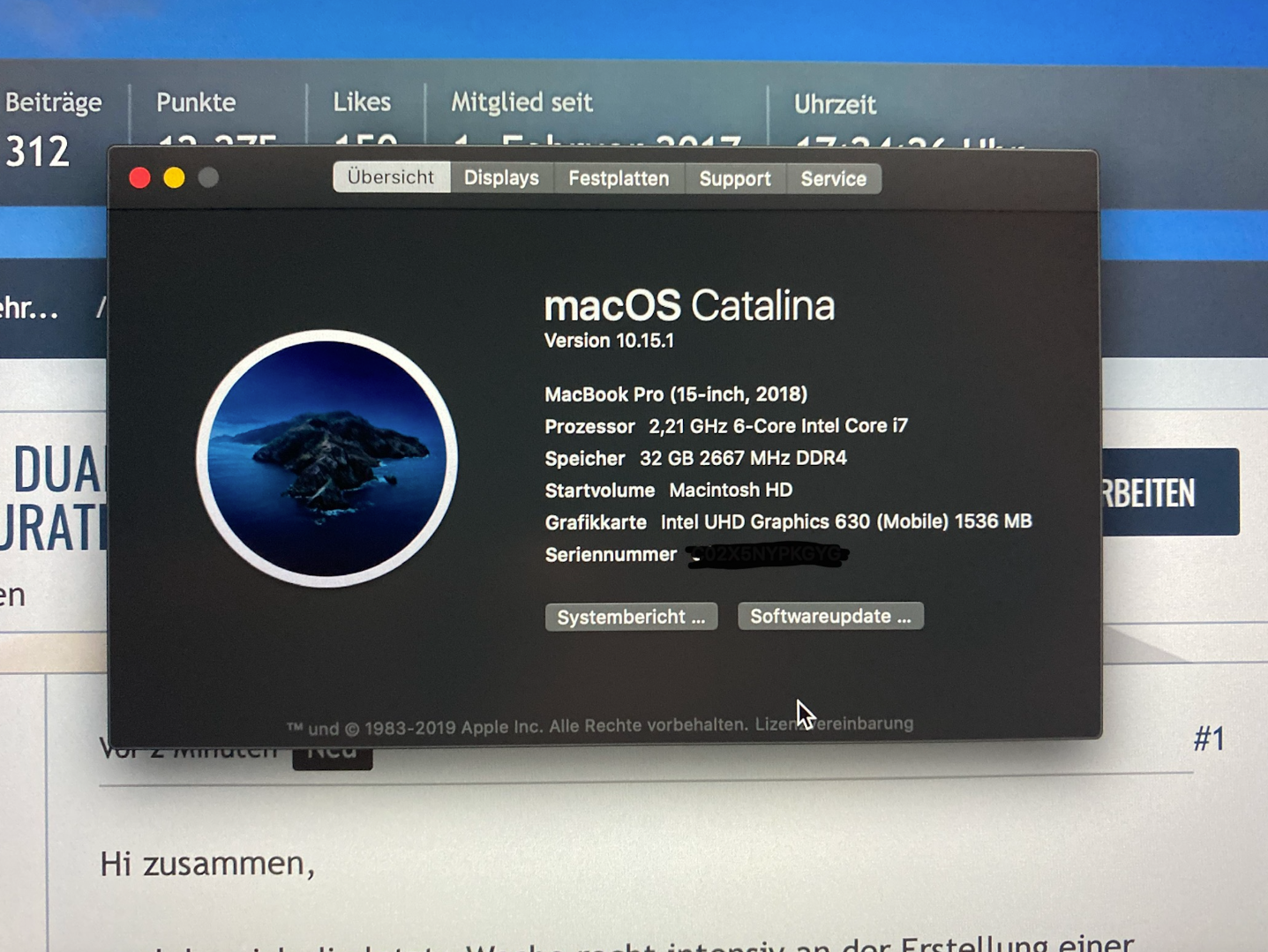Close the About This Mac window
Image resolution: width=1268 pixels, height=952 pixels.
(x=139, y=177)
